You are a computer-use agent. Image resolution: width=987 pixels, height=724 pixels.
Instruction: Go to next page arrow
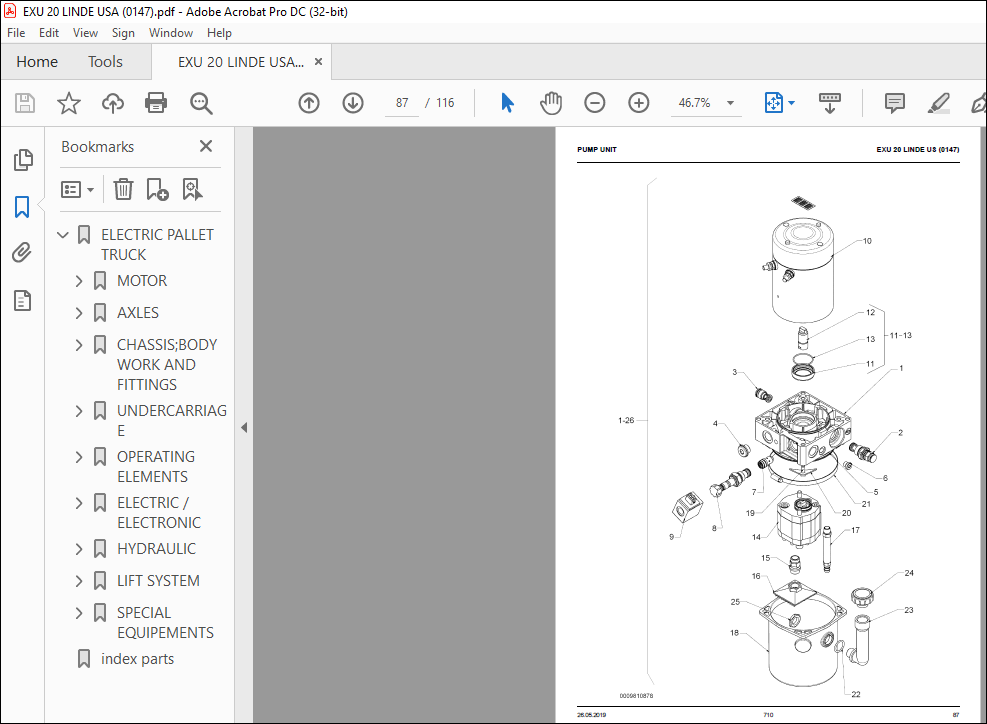(x=353, y=103)
